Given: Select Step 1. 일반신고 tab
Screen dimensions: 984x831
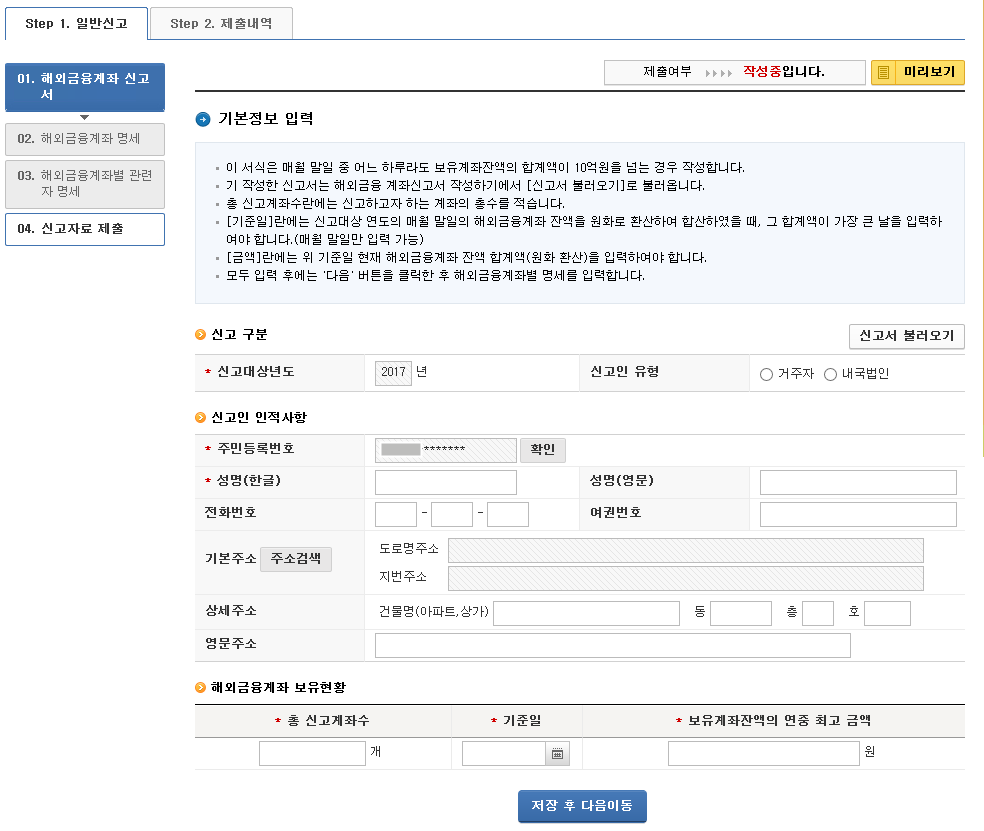Looking at the screenshot, I should click(76, 24).
